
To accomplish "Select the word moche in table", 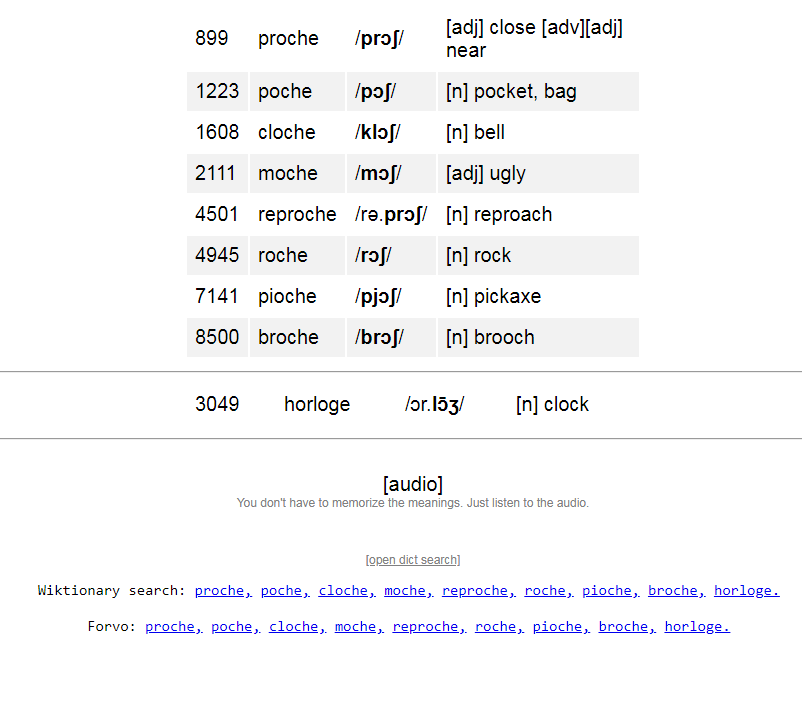I will tap(287, 173).
